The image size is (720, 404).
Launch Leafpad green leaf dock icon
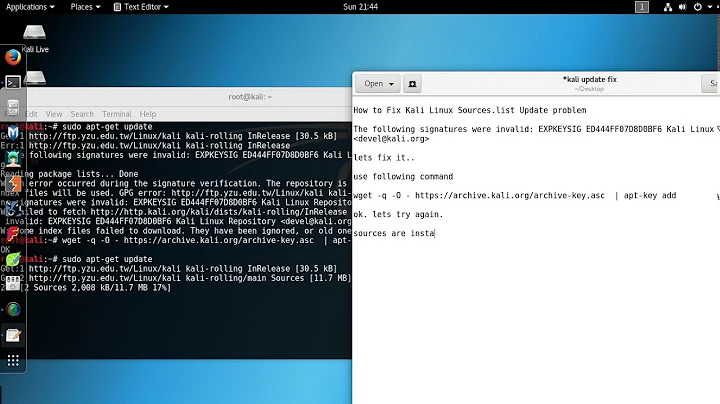[x=13, y=259]
